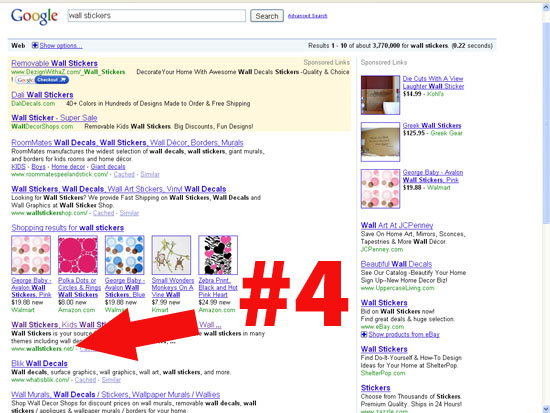Open Similar link for roommatespeelandstick
This screenshot has height=413, width=550.
click(x=150, y=174)
